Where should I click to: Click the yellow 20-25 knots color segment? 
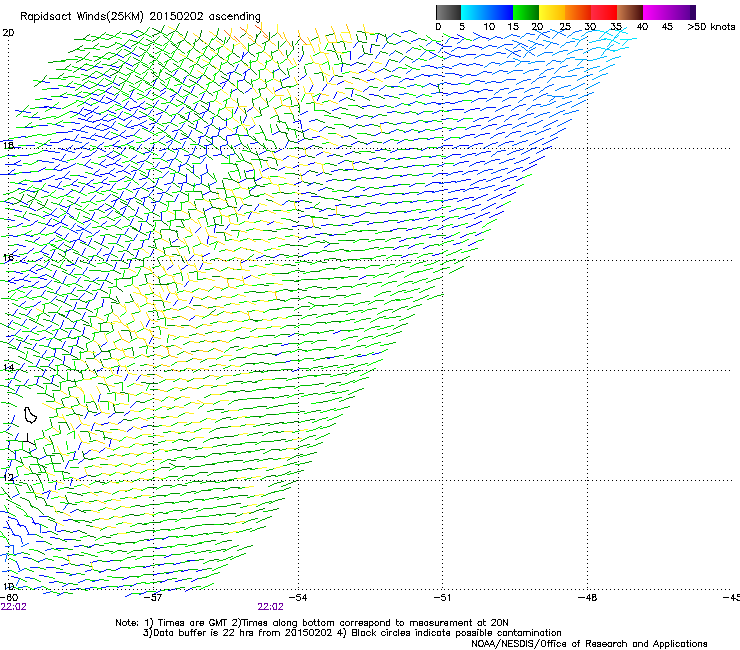coord(552,12)
